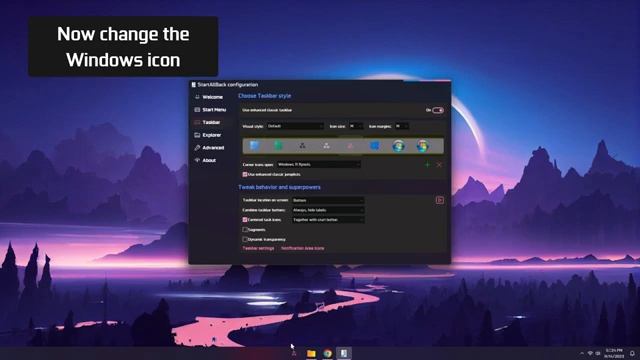Select the Taskbar section in sidebar
Screen dimensions: 640x360
tap(208, 122)
